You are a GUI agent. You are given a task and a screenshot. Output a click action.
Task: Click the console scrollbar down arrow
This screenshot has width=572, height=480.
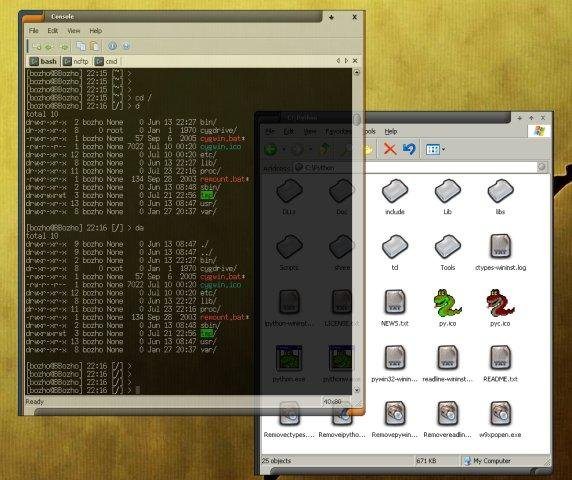pyautogui.click(x=357, y=390)
